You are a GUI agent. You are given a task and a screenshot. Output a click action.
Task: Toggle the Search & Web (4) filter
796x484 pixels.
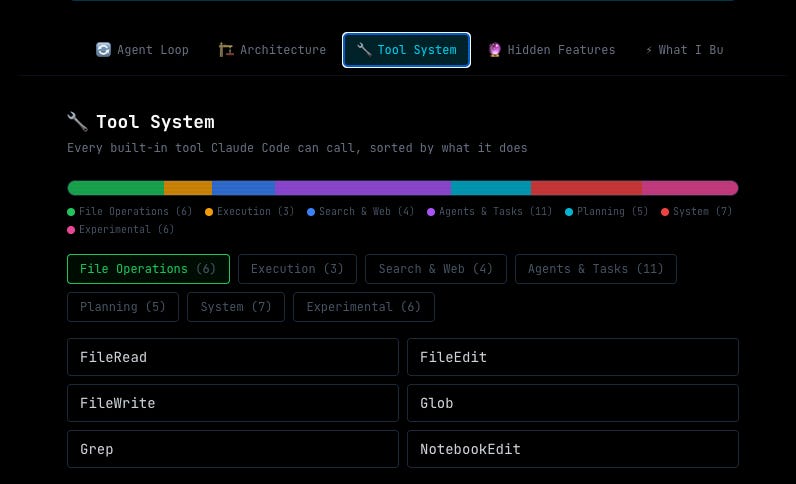click(436, 269)
